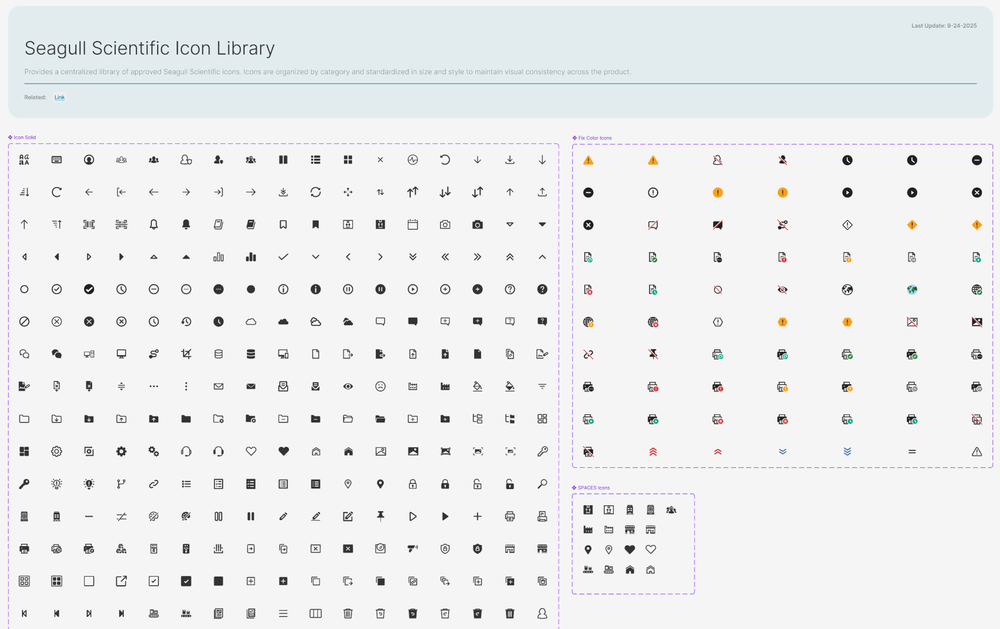Click the four-way move arrows icon
The image size is (1000, 629).
pos(348,192)
